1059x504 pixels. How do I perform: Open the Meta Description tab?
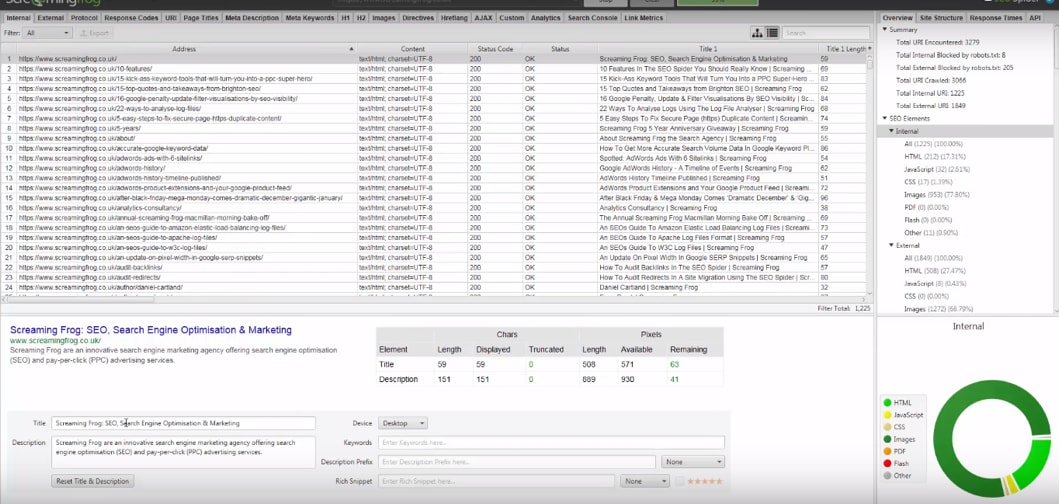(251, 18)
